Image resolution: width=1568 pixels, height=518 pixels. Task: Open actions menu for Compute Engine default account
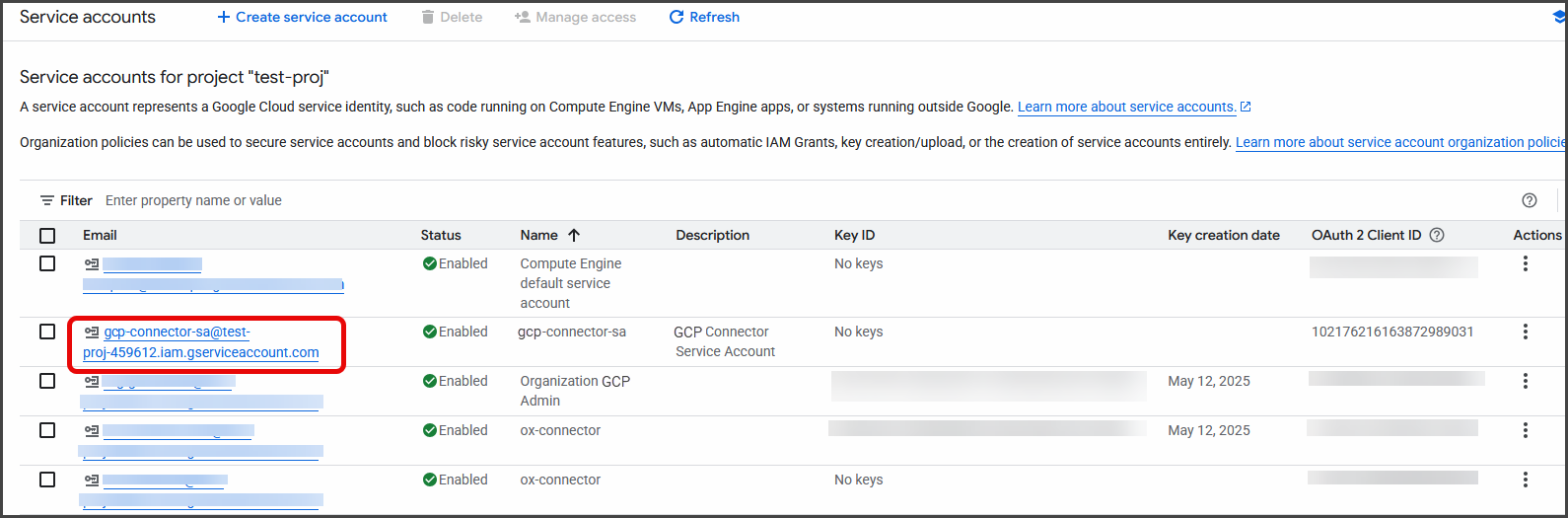(x=1525, y=263)
